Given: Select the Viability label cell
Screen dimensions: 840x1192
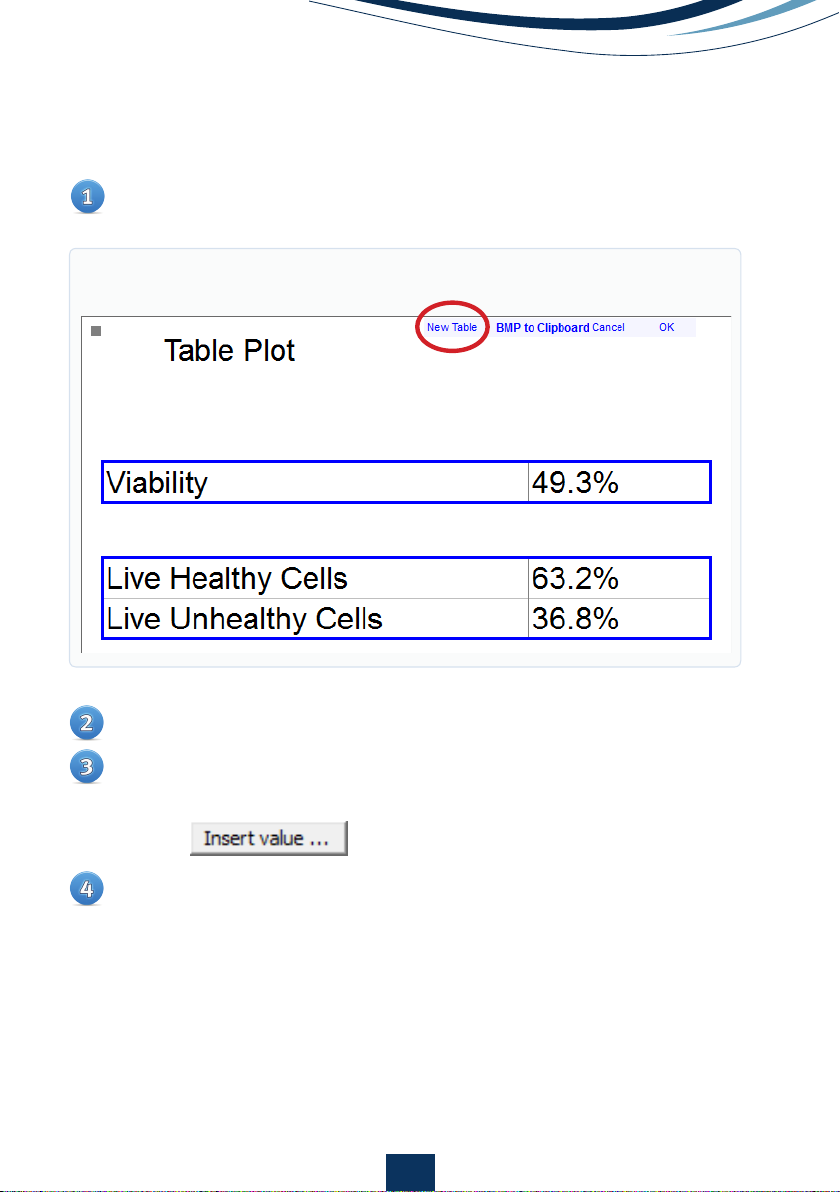Looking at the screenshot, I should (315, 482).
